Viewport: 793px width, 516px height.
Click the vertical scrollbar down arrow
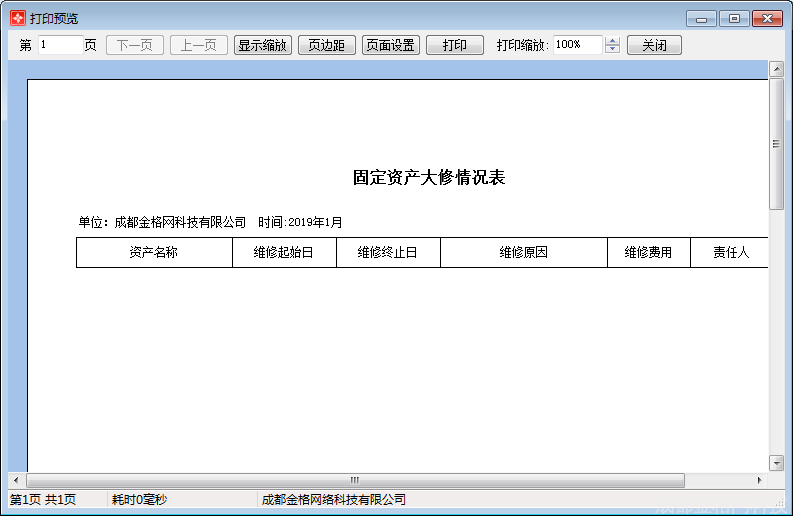tap(776, 463)
